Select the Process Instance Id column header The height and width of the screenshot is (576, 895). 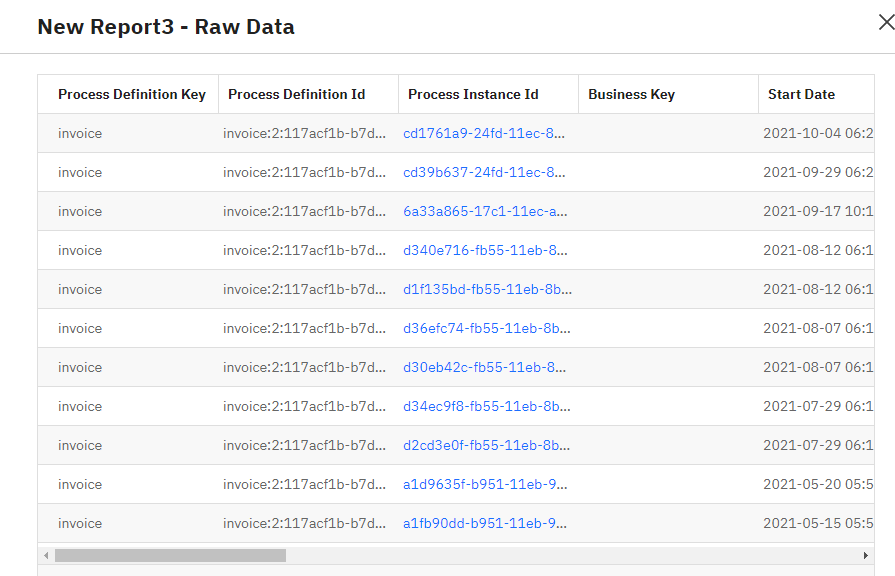pos(473,94)
